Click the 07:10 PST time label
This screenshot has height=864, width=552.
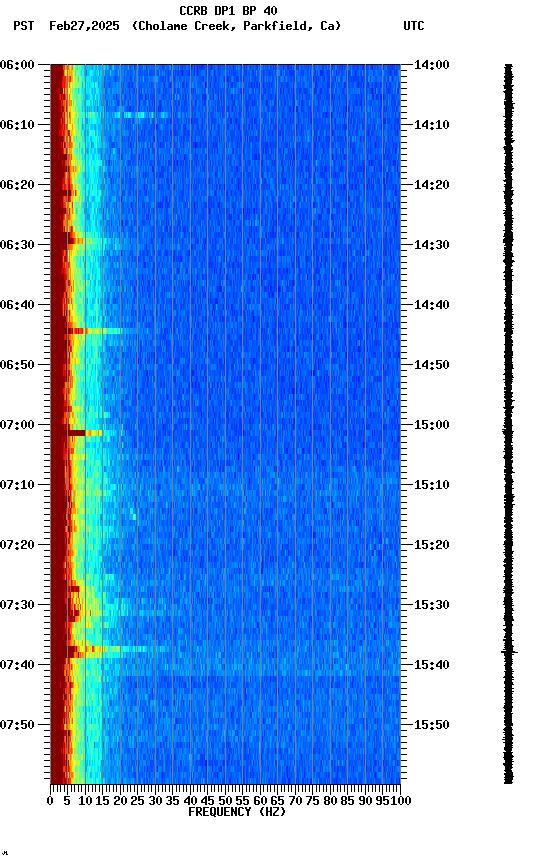[17, 485]
